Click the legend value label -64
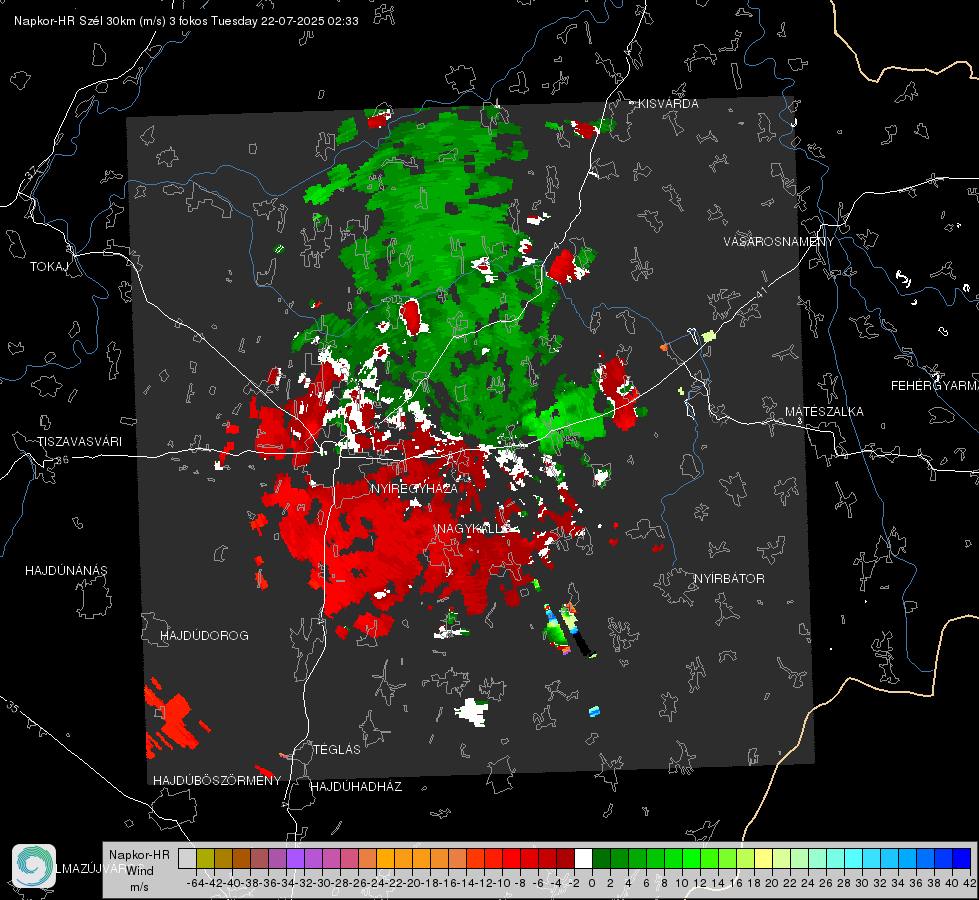Image resolution: width=979 pixels, height=900 pixels. tap(195, 883)
